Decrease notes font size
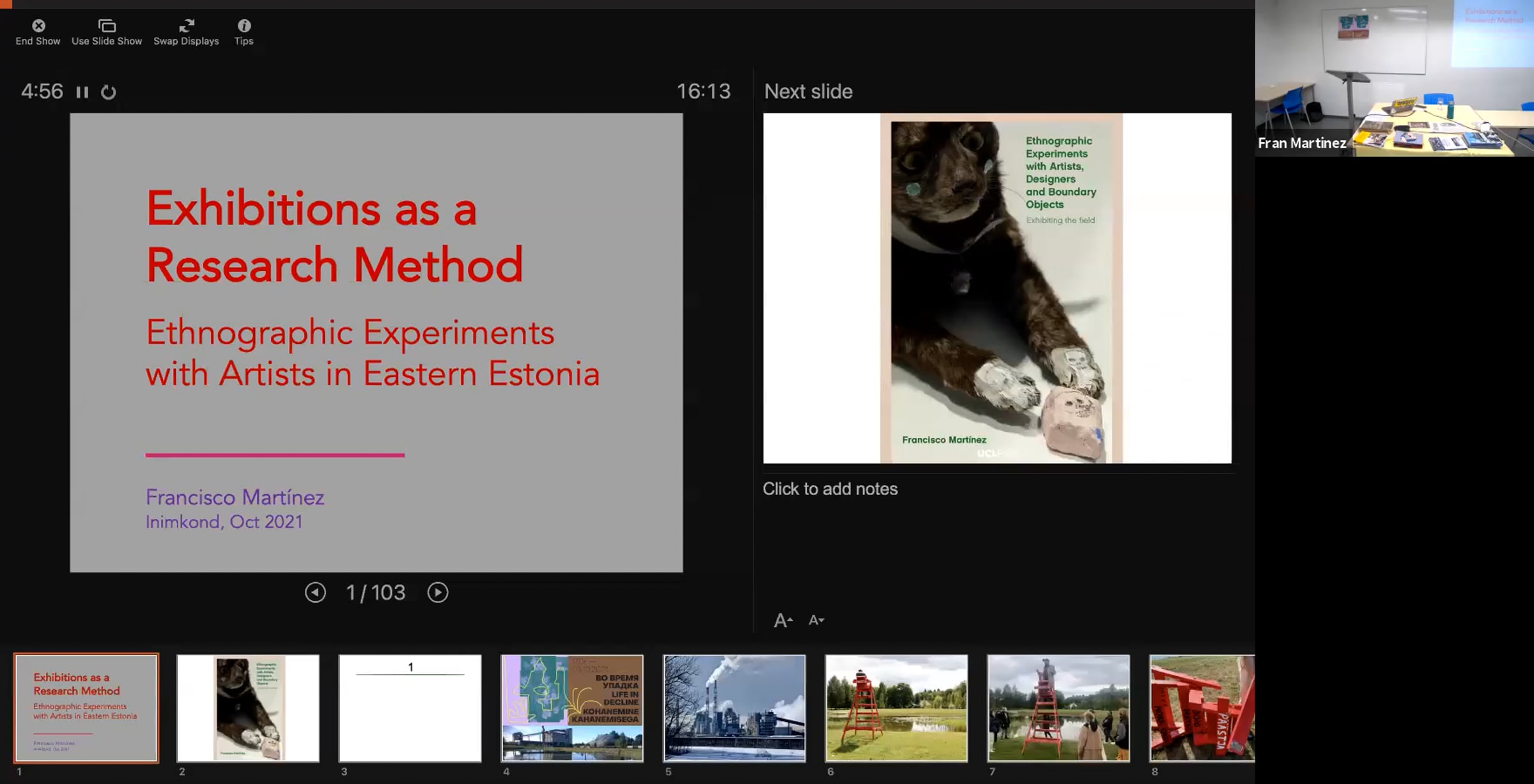The height and width of the screenshot is (784, 1534). (x=816, y=620)
